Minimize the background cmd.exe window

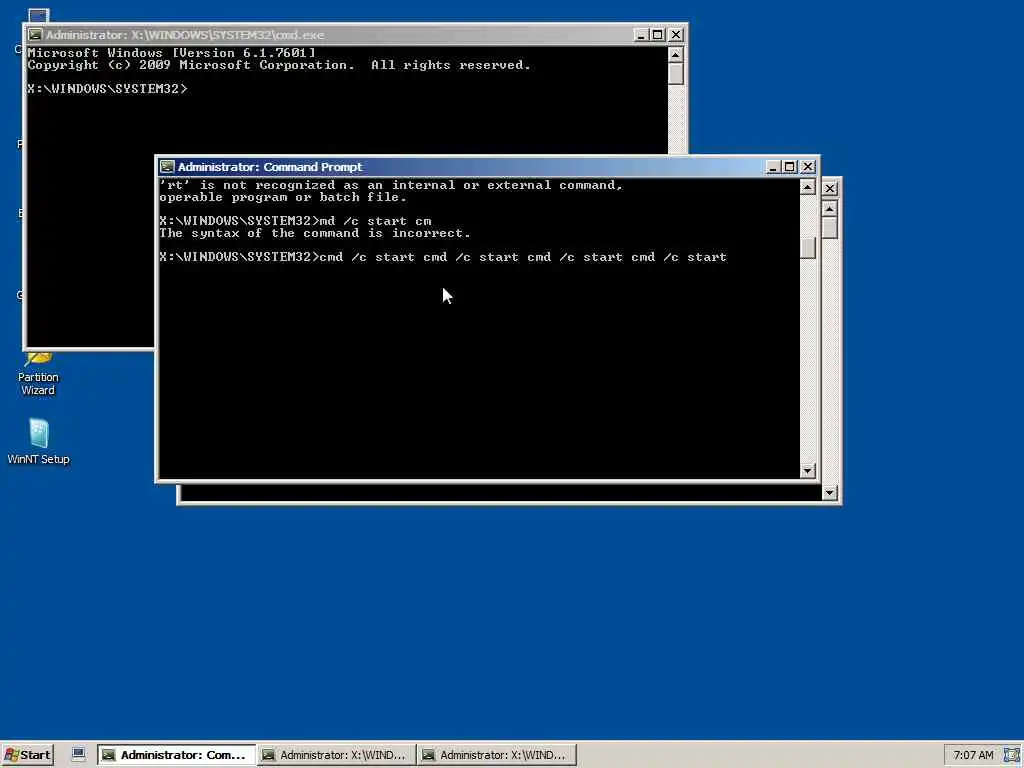(641, 35)
